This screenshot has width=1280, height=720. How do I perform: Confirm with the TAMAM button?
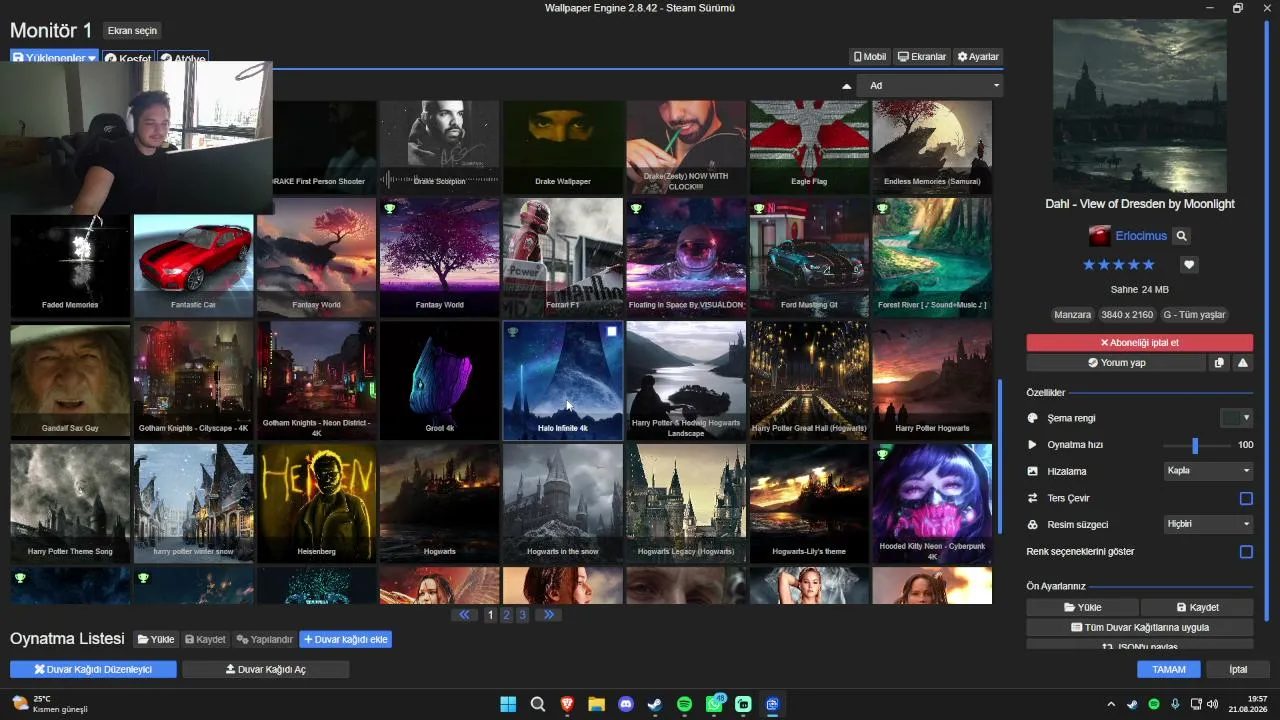click(1169, 669)
